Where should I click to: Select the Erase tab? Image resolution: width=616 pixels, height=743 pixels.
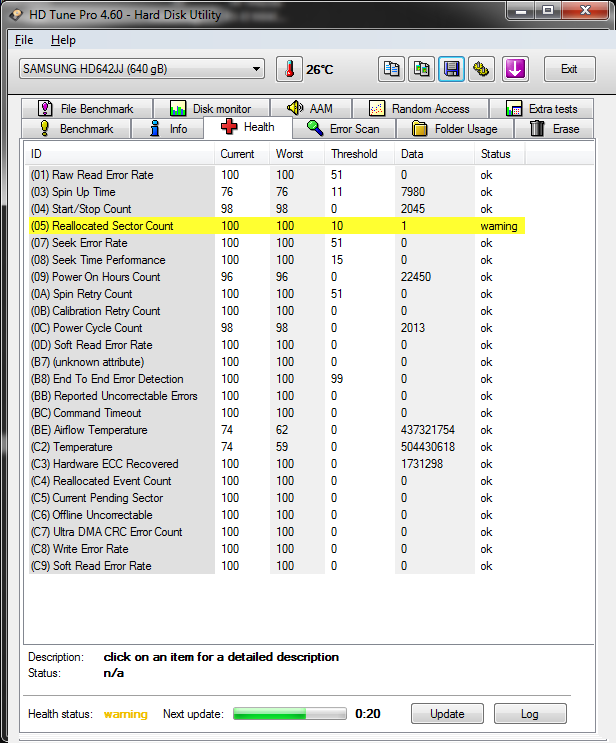click(554, 128)
